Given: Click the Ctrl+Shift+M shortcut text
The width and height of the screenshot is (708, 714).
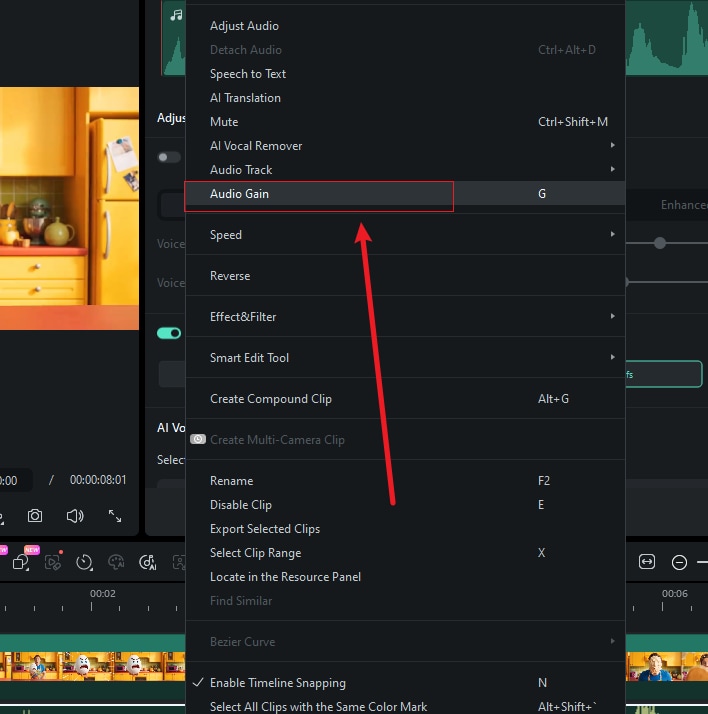Looking at the screenshot, I should click(573, 122).
